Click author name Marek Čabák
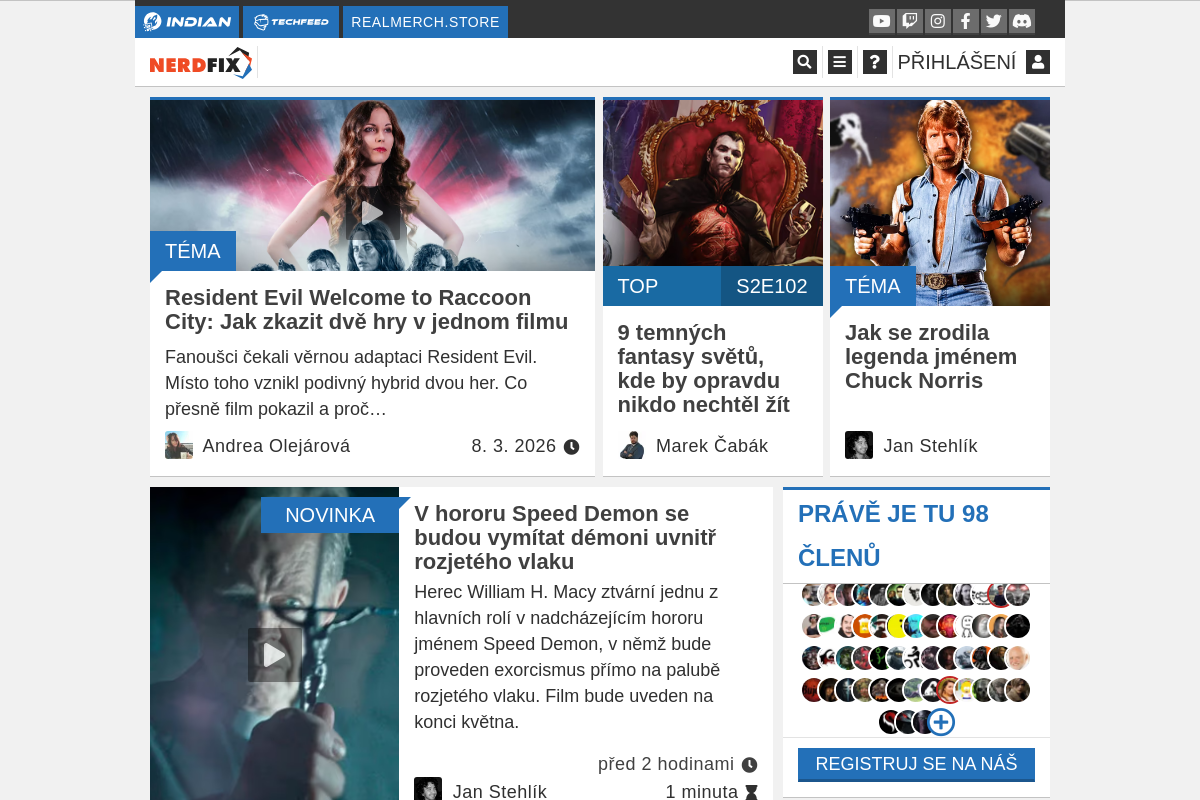This screenshot has width=1200, height=800. tap(712, 446)
